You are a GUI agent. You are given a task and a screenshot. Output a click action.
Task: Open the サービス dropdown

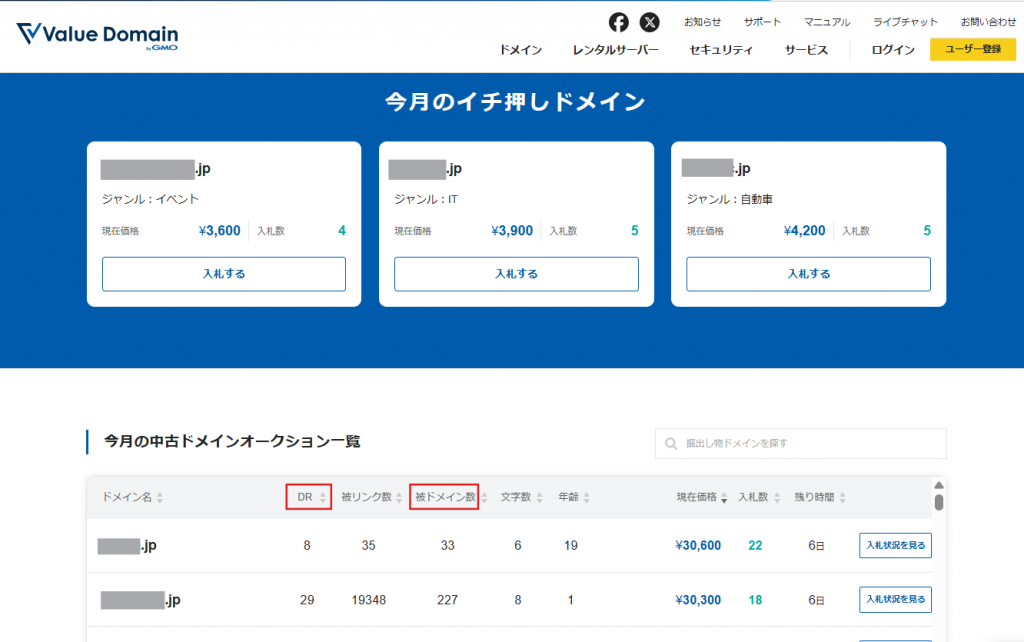pyautogui.click(x=806, y=48)
